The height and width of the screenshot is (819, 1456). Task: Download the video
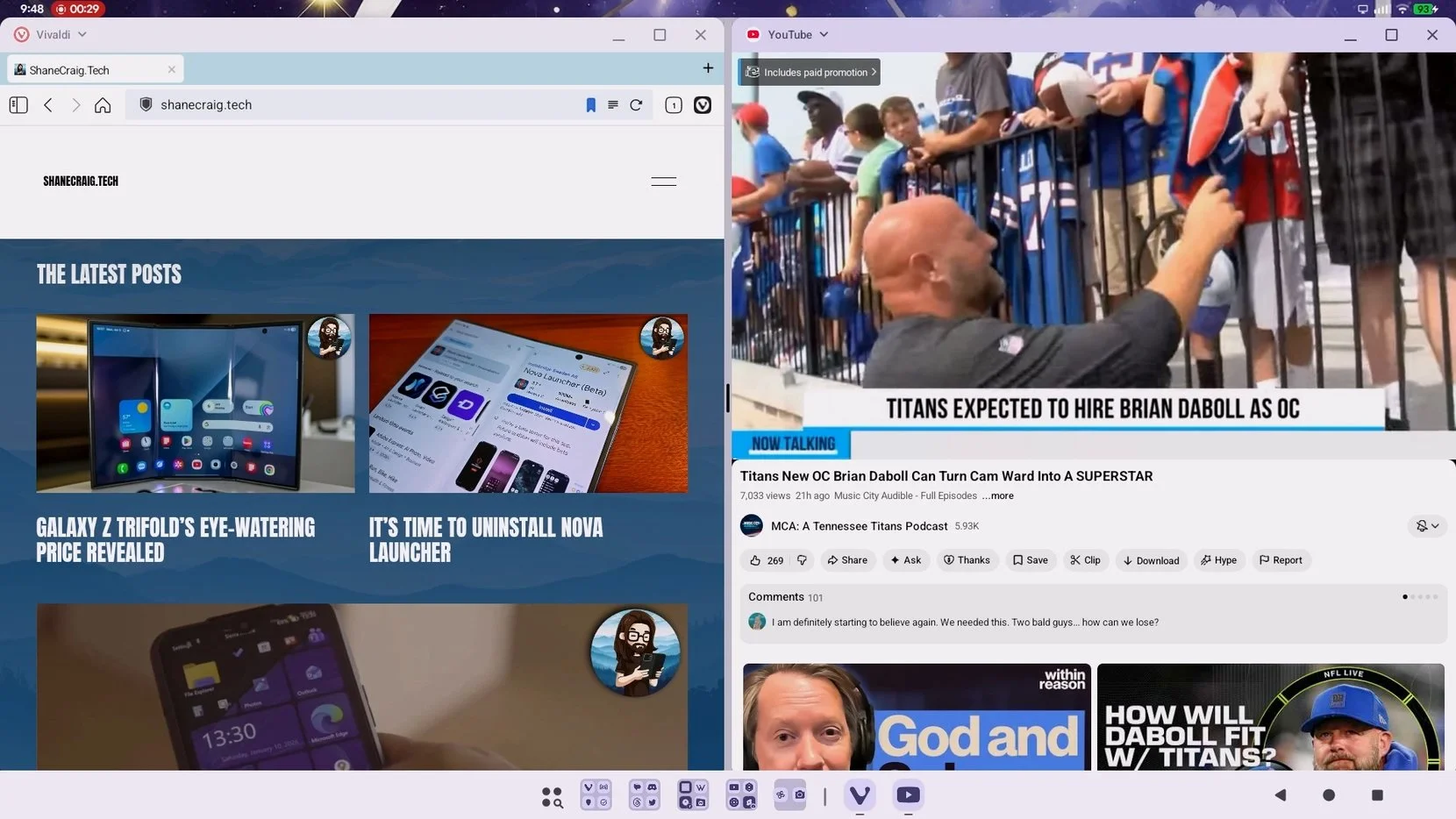(1151, 560)
